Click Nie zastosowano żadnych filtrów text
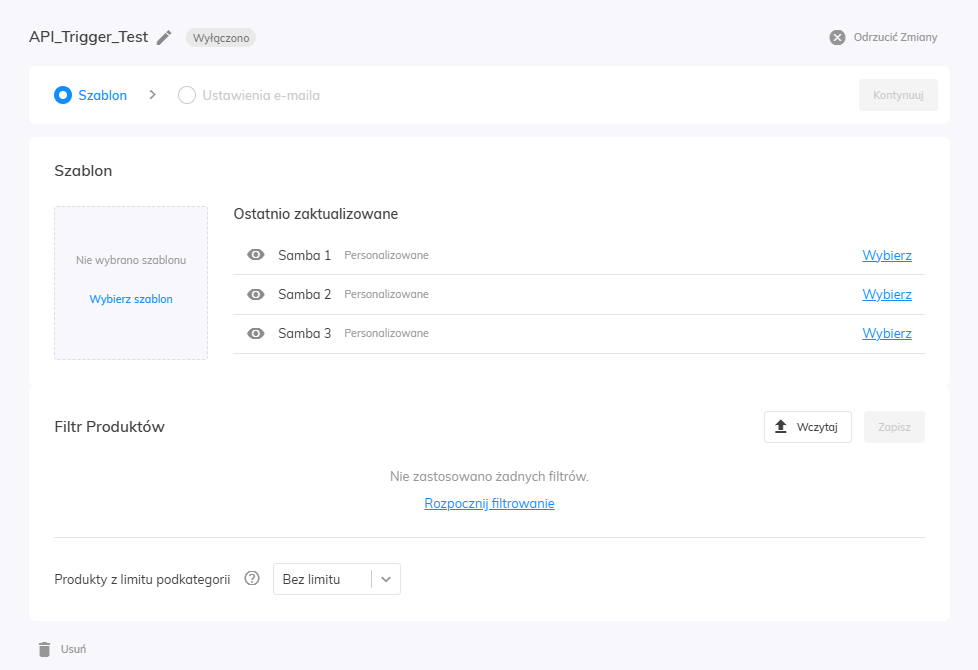 tap(489, 477)
